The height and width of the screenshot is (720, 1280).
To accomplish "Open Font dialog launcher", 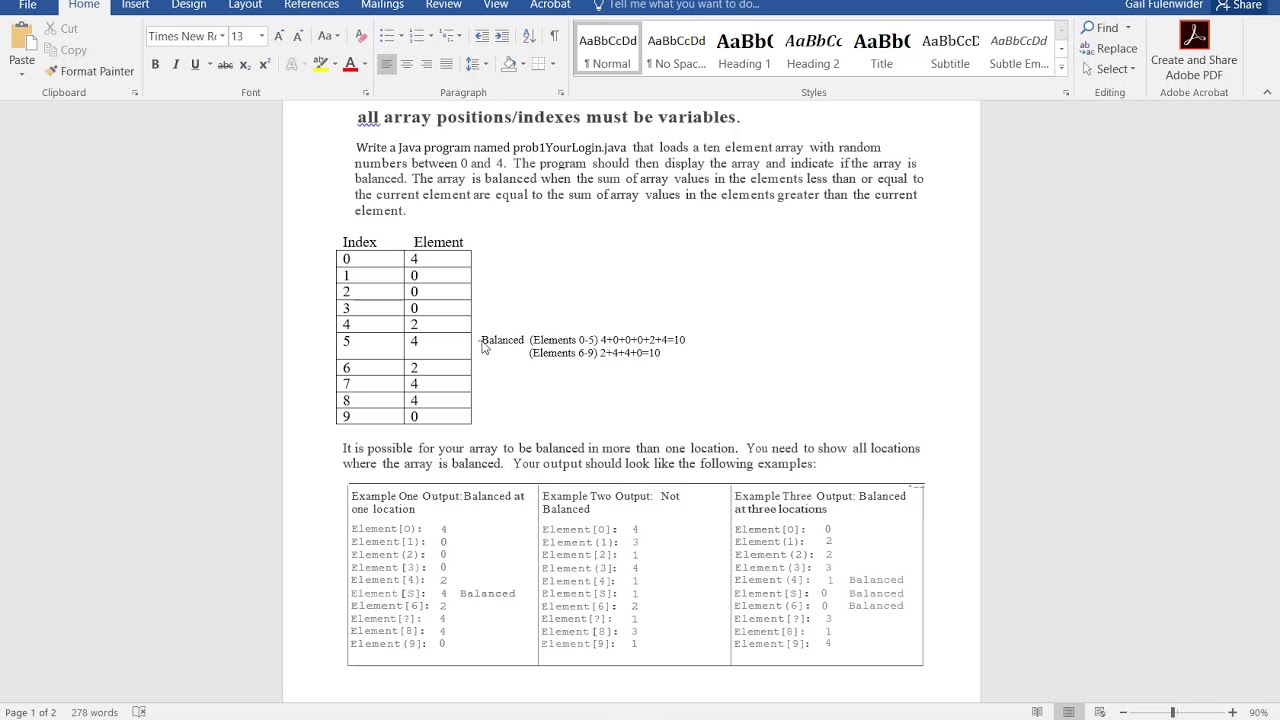I will 365,93.
